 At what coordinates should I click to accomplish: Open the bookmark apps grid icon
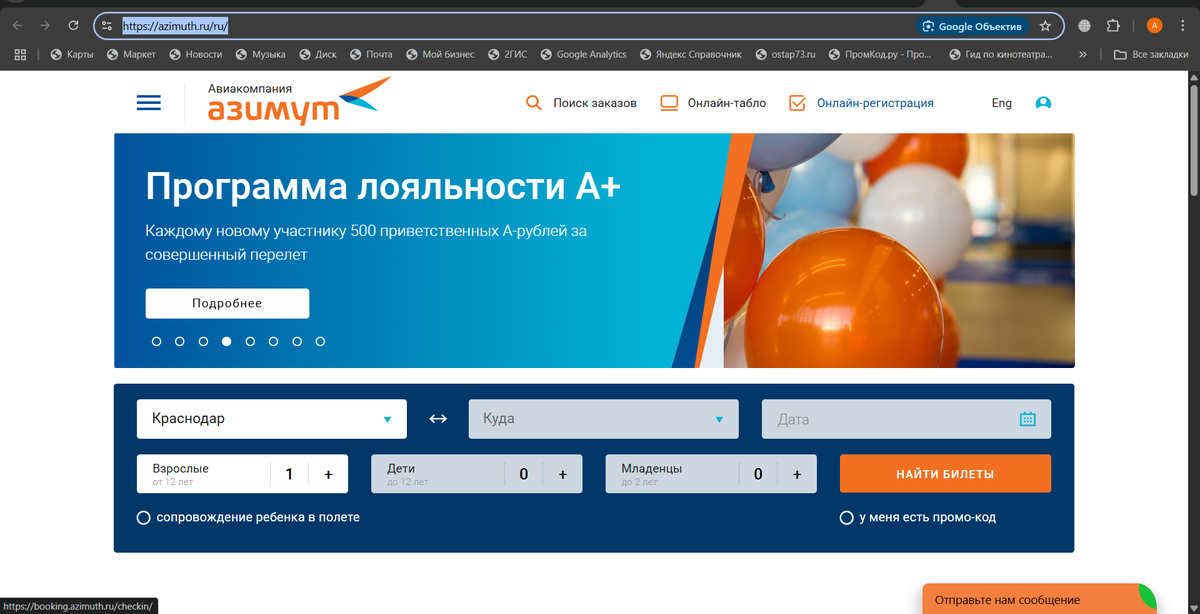tap(20, 55)
